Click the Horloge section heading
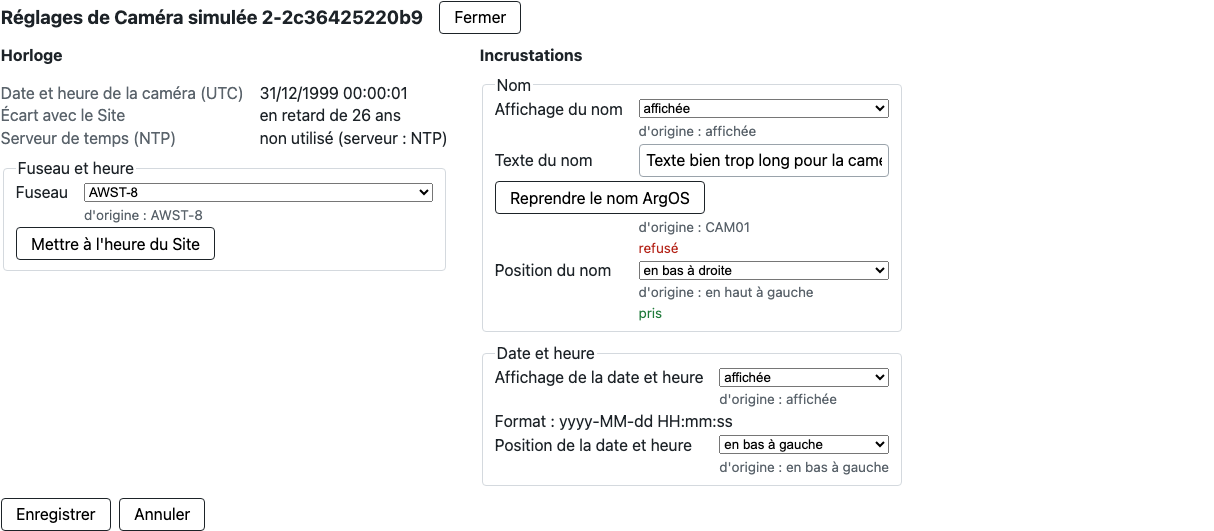Viewport: 1214px width, 531px height. 32,55
